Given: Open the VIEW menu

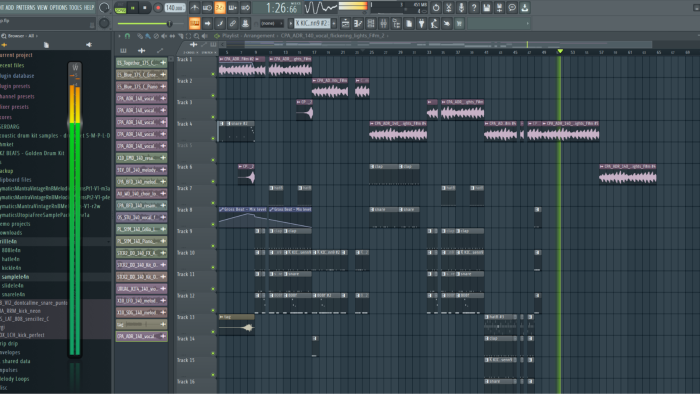Looking at the screenshot, I should pyautogui.click(x=42, y=8).
